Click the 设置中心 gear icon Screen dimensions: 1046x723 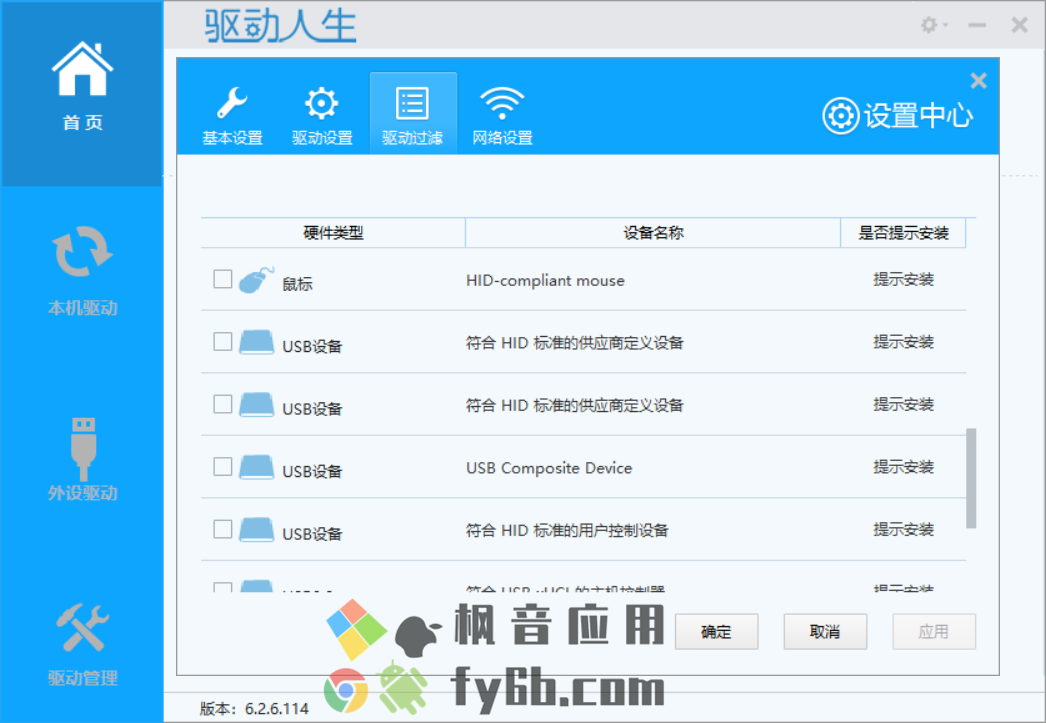[x=840, y=116]
